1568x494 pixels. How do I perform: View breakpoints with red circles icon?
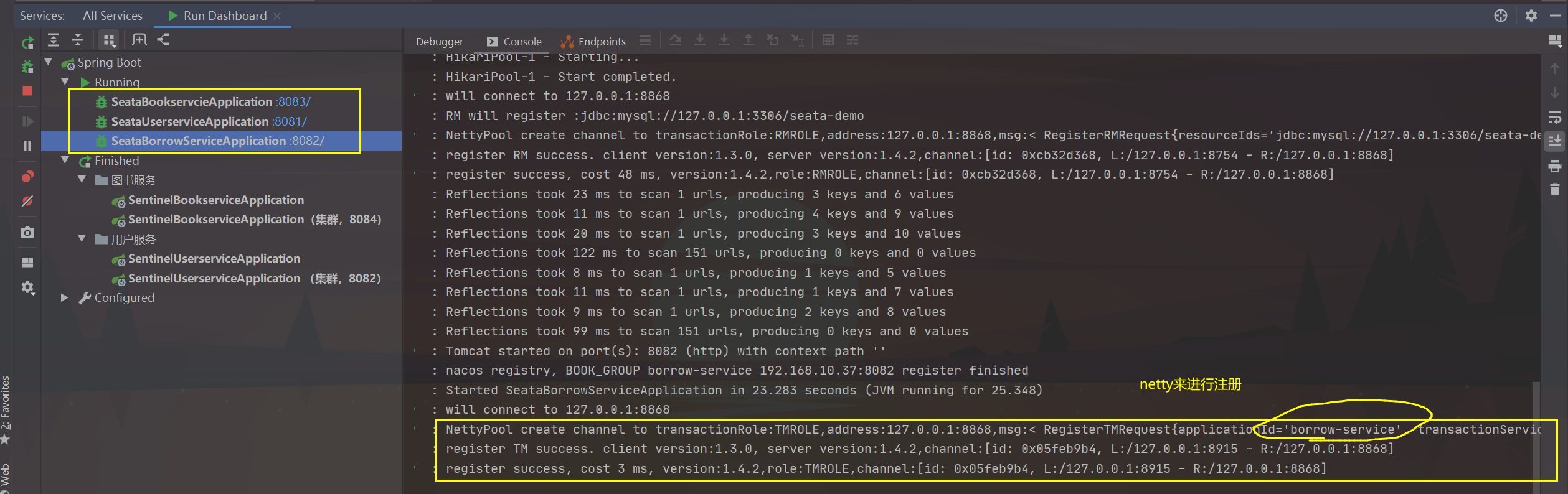pos(27,177)
